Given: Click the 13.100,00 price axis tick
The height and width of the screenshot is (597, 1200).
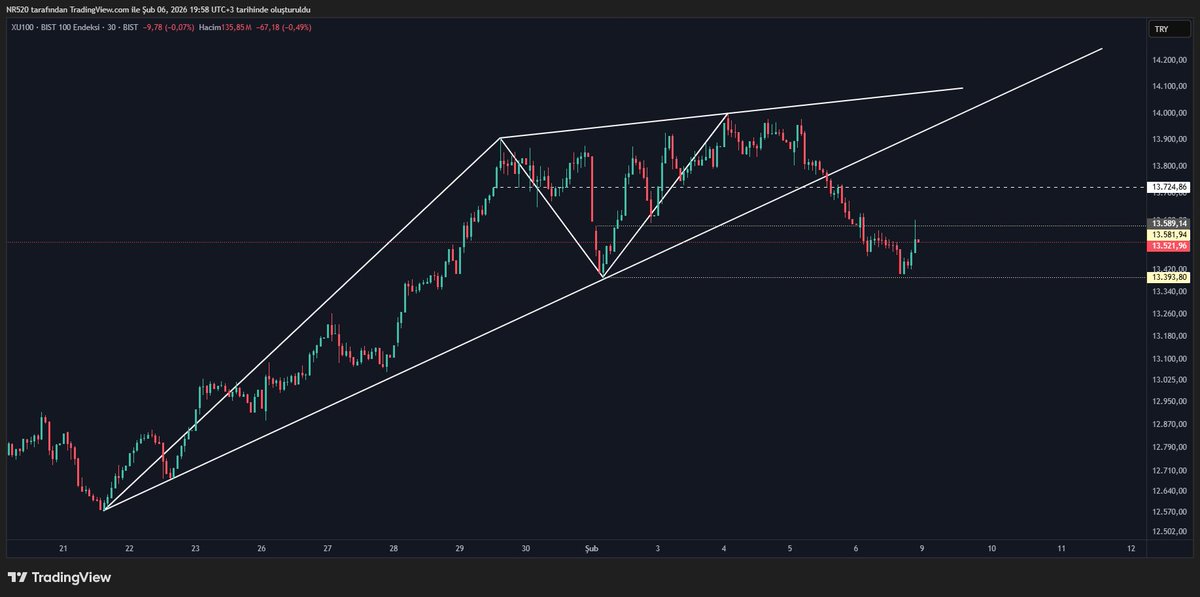Looking at the screenshot, I should point(1169,358).
